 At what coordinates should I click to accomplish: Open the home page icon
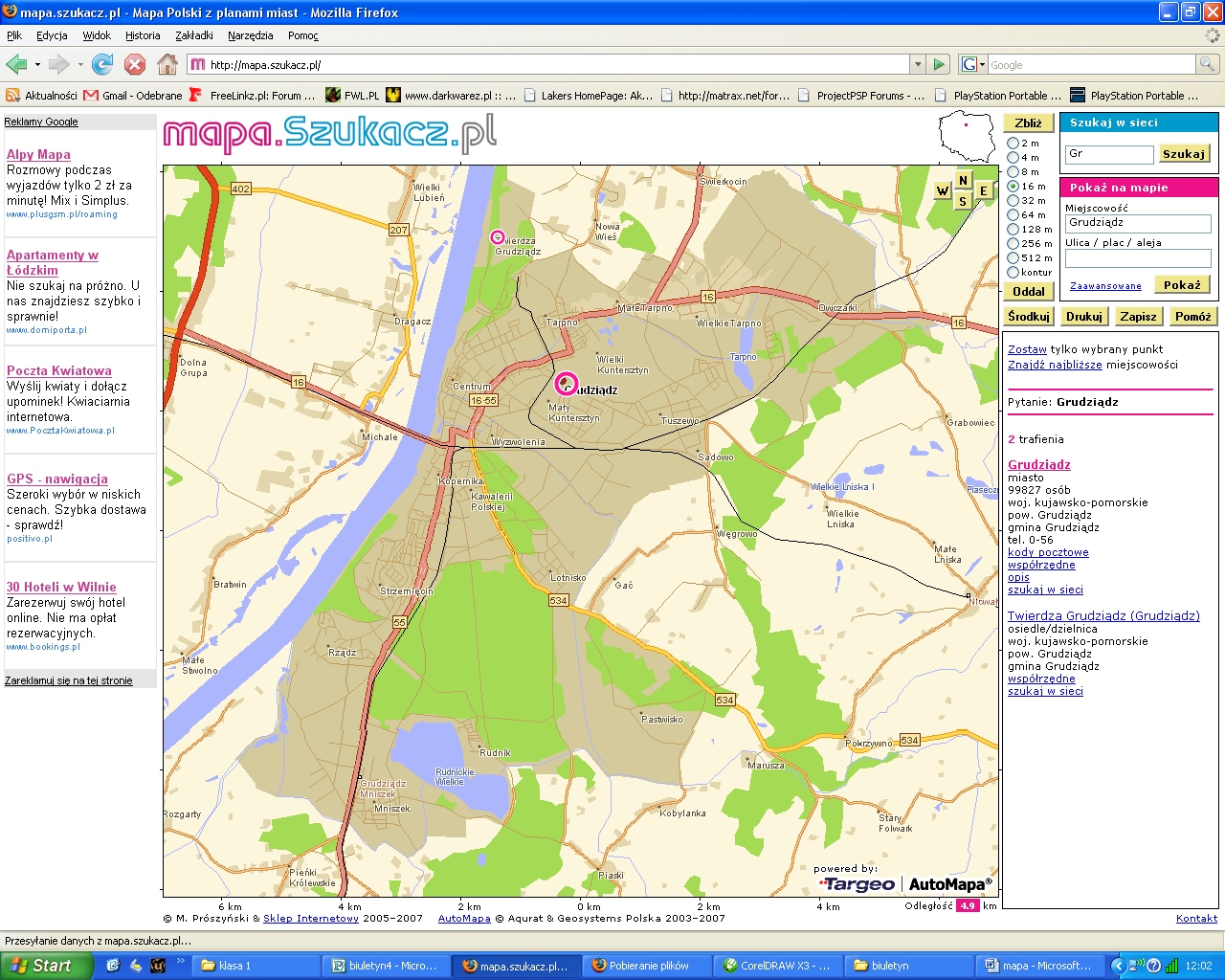167,64
